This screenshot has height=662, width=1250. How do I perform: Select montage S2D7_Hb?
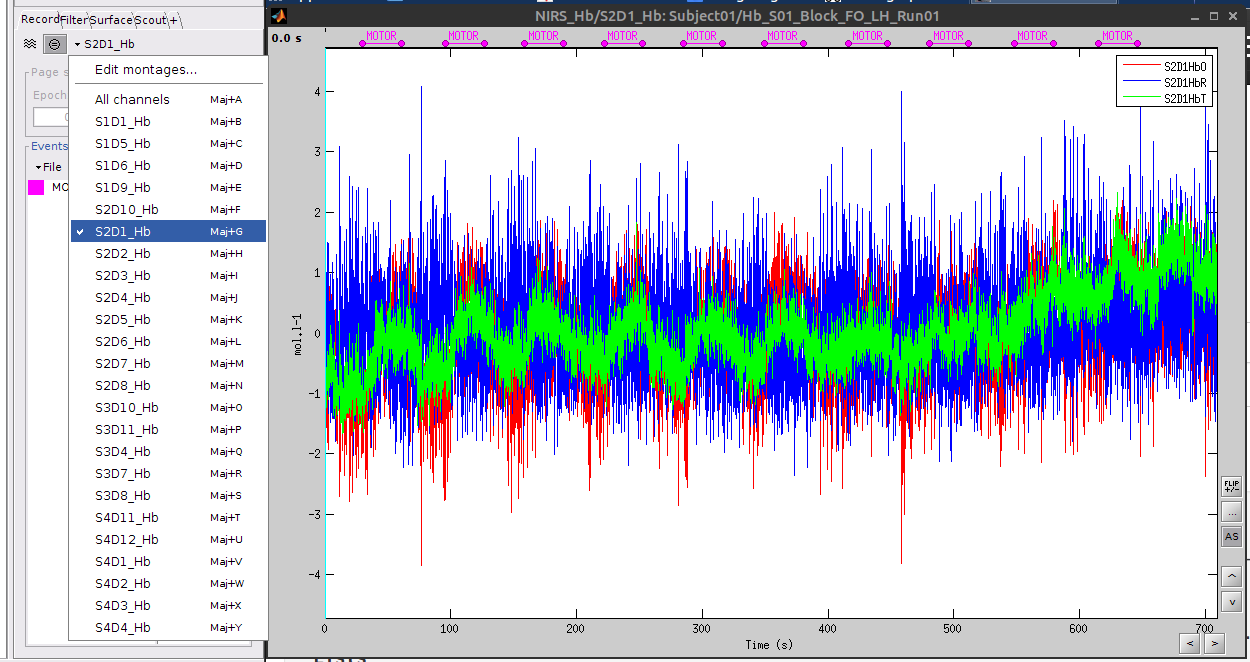click(x=168, y=363)
